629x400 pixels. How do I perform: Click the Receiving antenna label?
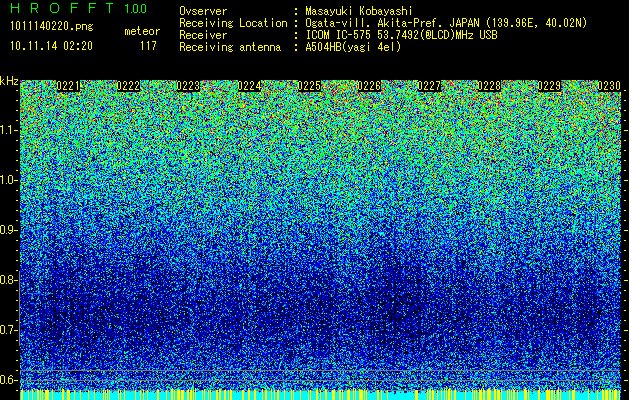(230, 47)
